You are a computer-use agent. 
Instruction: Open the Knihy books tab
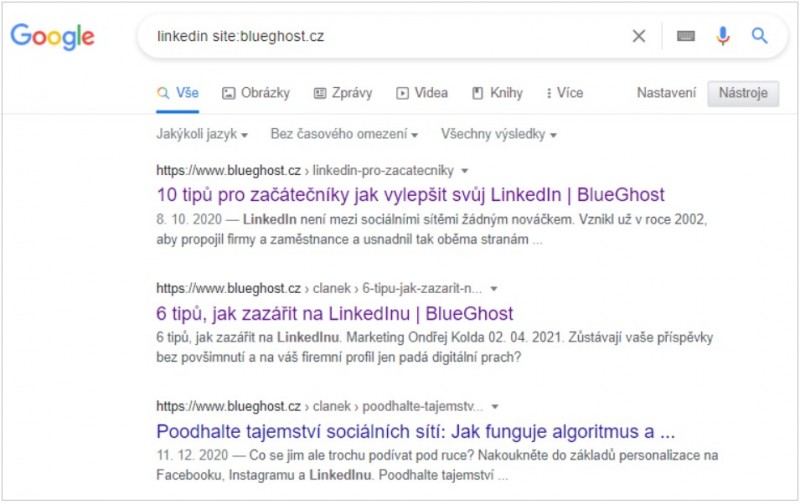[x=497, y=93]
